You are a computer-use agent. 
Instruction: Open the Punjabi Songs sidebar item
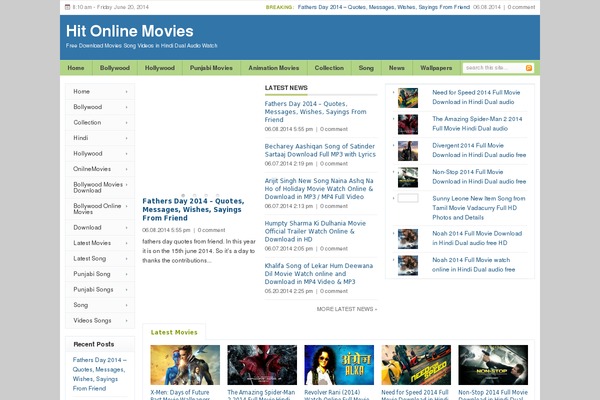[x=100, y=289]
